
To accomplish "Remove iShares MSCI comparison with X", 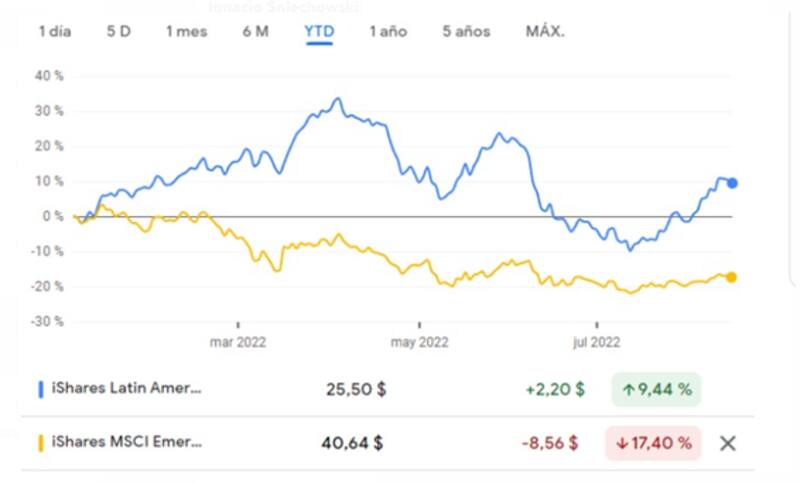I will [728, 443].
